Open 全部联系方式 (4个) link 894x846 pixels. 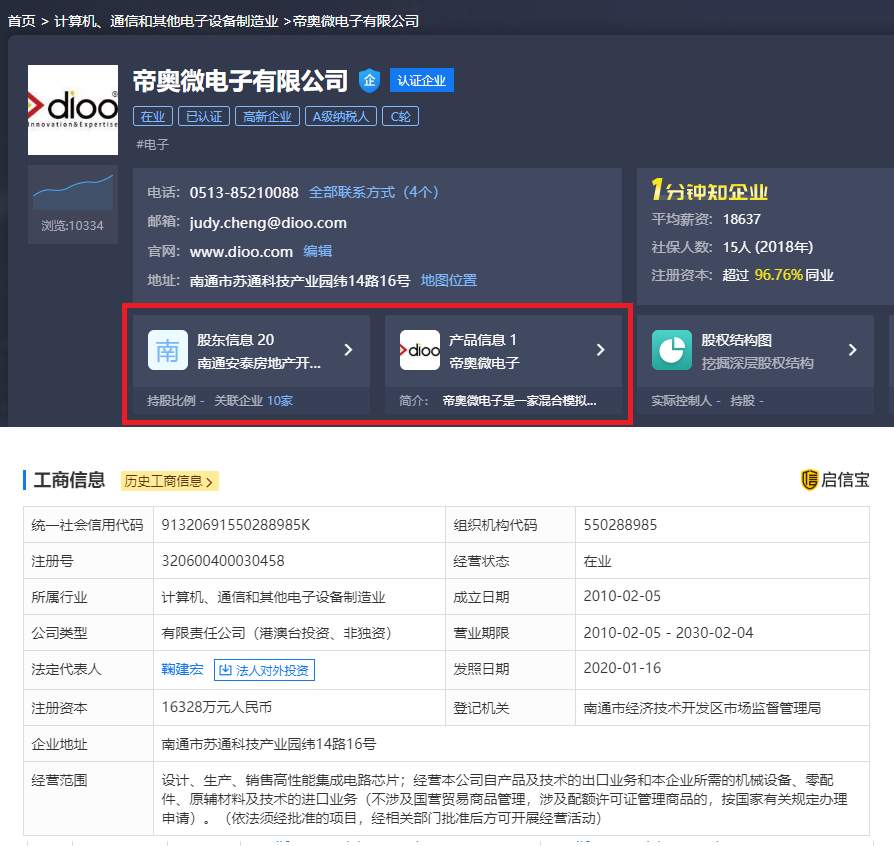373,192
